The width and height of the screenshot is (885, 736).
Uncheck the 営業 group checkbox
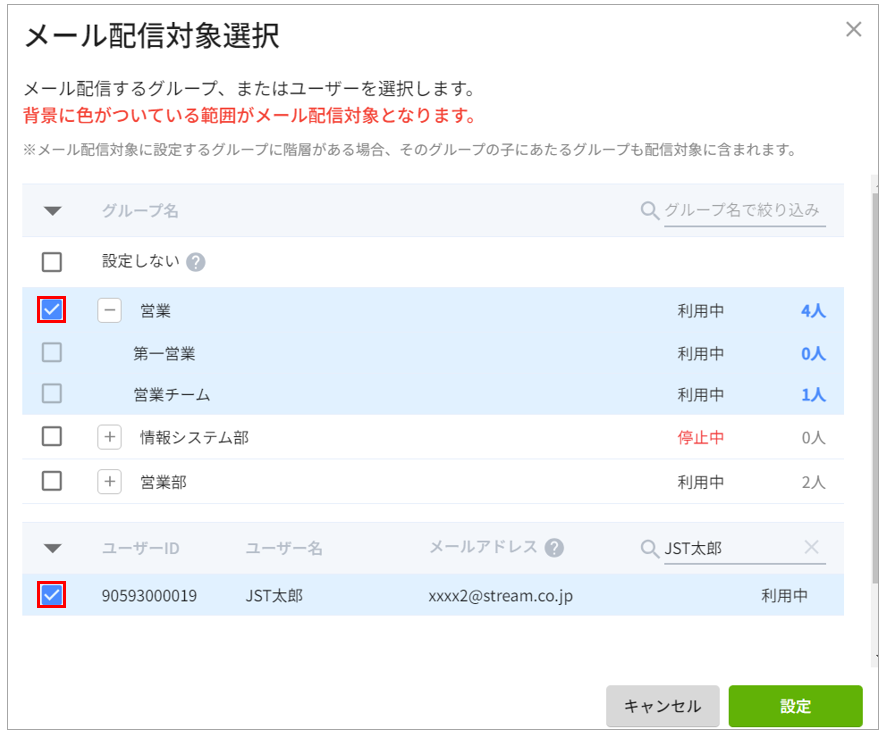[52, 311]
